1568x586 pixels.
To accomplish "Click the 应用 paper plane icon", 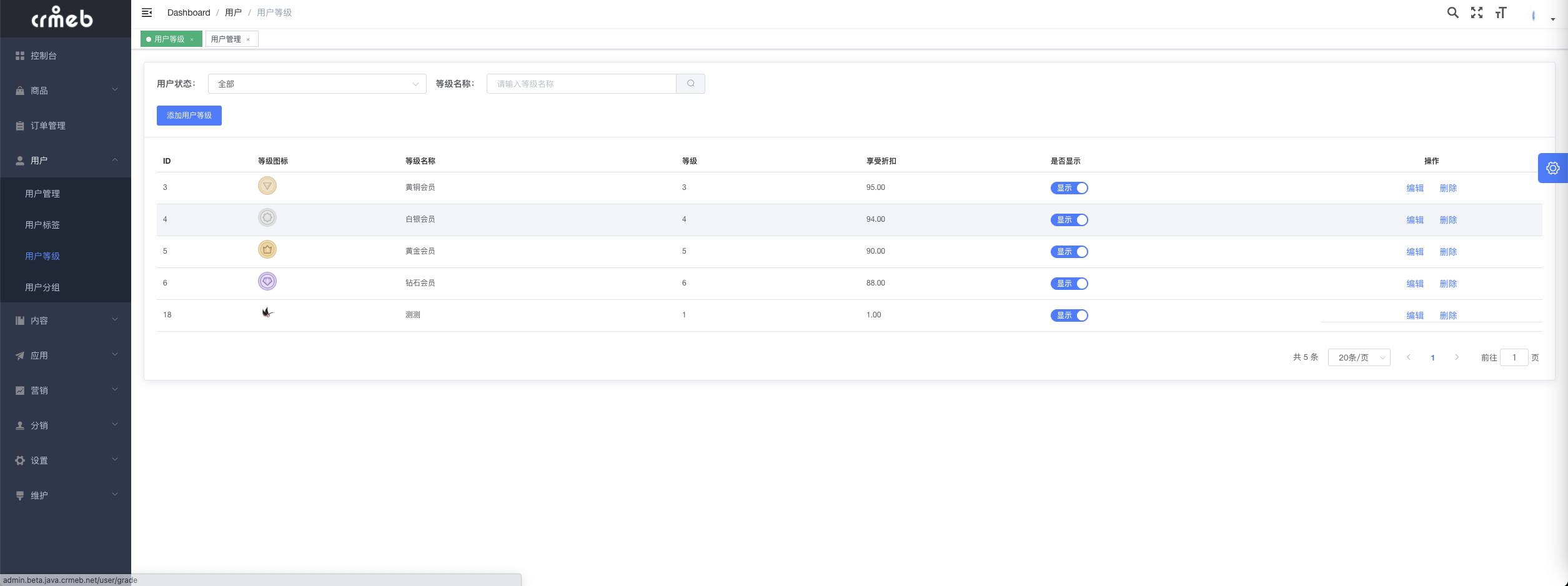I will [x=20, y=355].
